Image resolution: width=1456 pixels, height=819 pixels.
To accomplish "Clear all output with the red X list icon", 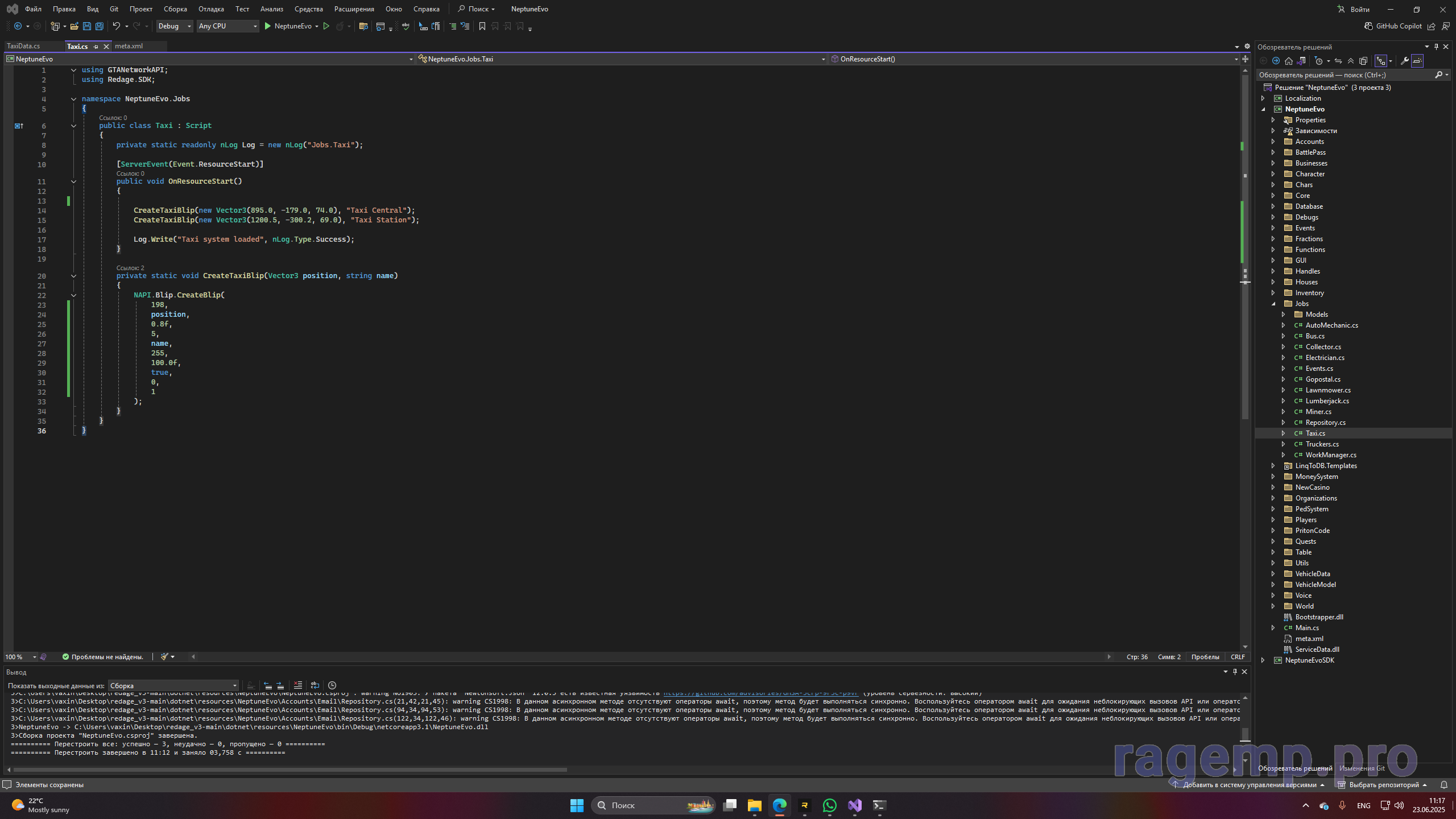I will (297, 685).
